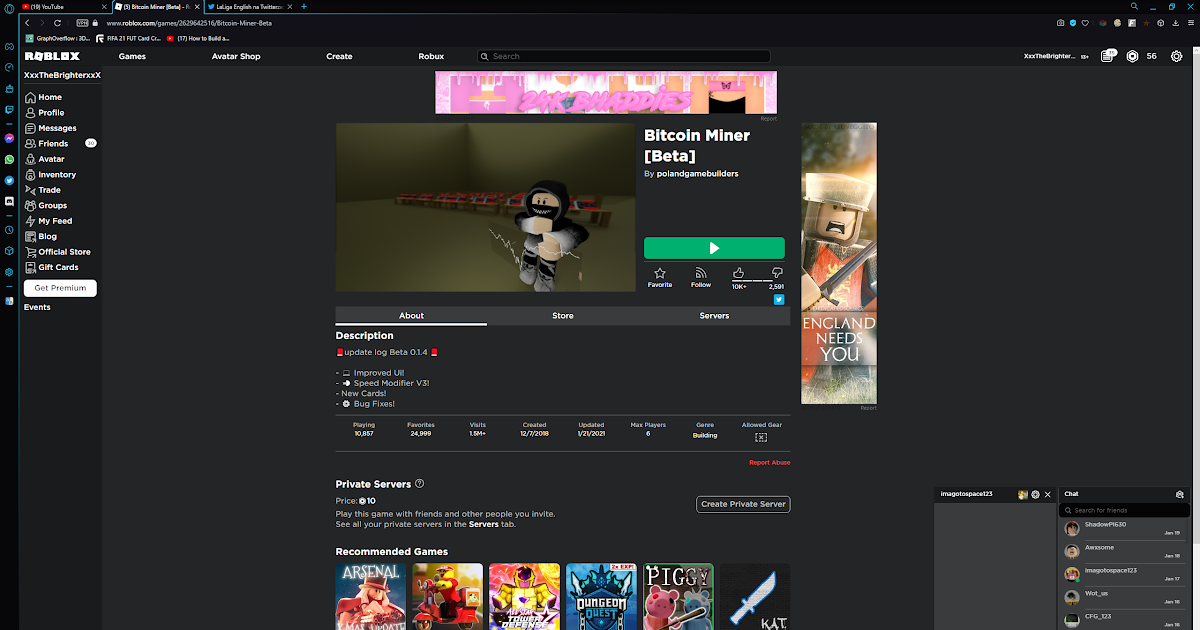This screenshot has width=1200, height=630.
Task: Open Messenger in Opera sidebar
Action: click(x=9, y=138)
